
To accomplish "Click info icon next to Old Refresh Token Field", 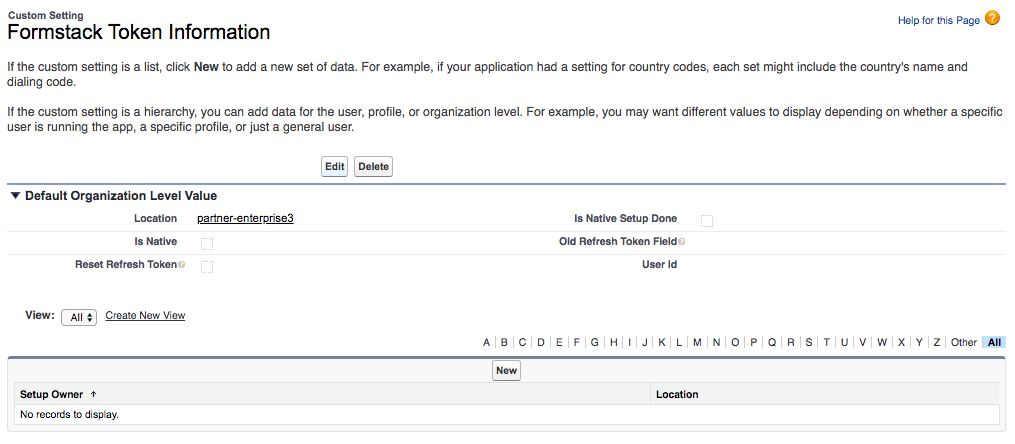I will click(682, 242).
